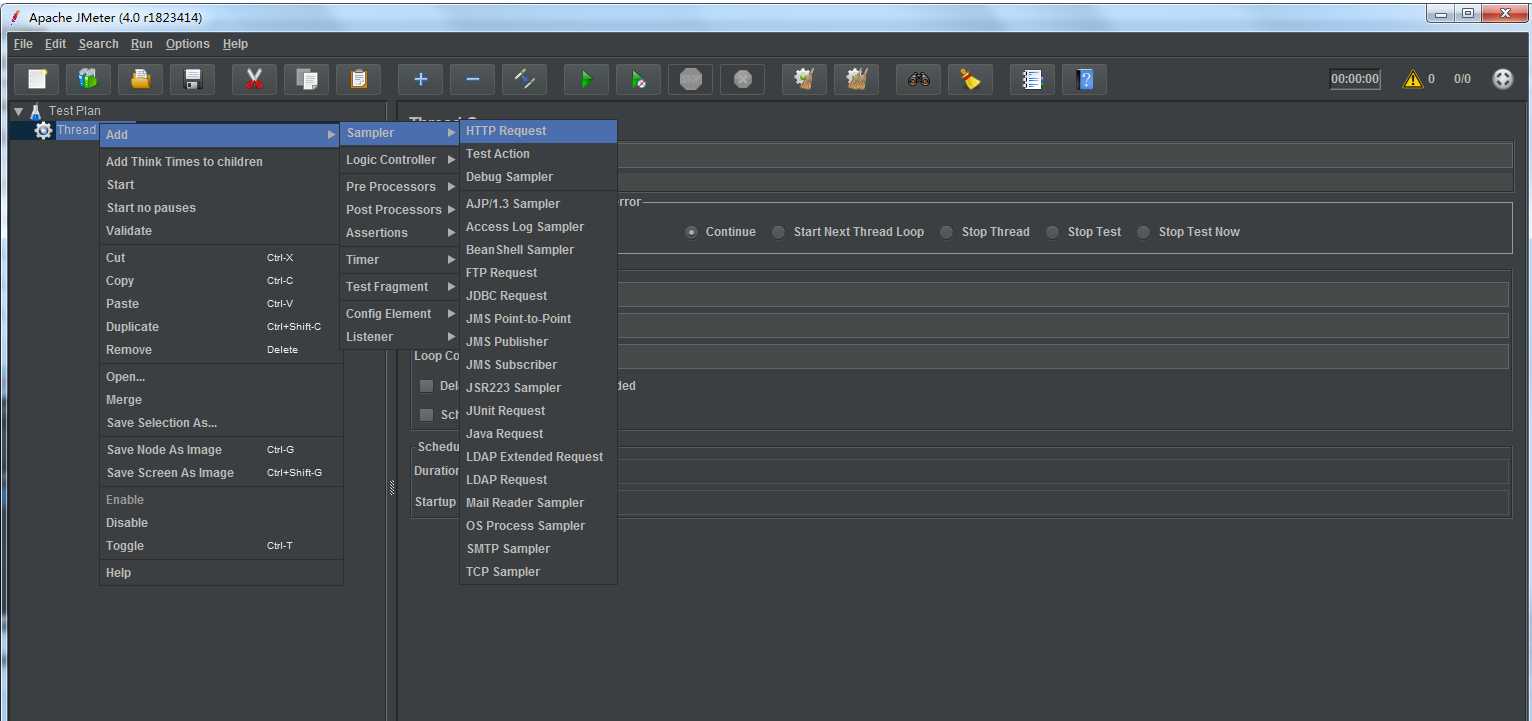The width and height of the screenshot is (1532, 721).
Task: Click the clipboard Paste toolbar icon
Action: coord(358,79)
